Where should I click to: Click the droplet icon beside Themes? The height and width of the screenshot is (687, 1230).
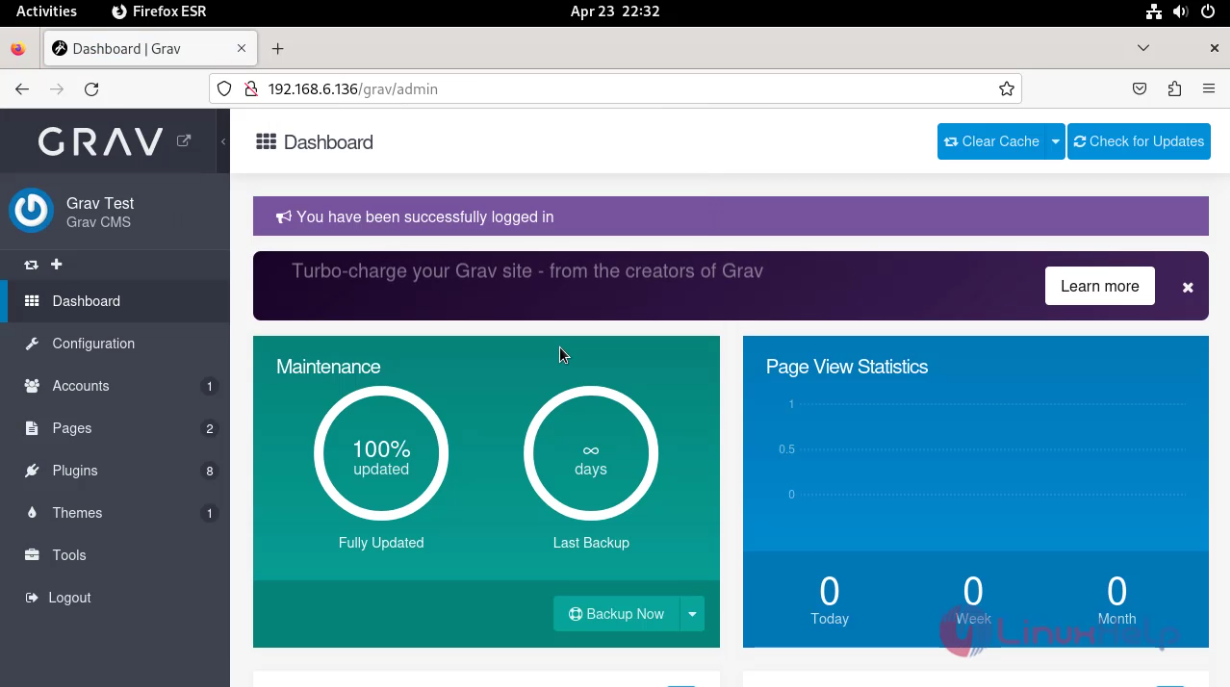[31, 513]
